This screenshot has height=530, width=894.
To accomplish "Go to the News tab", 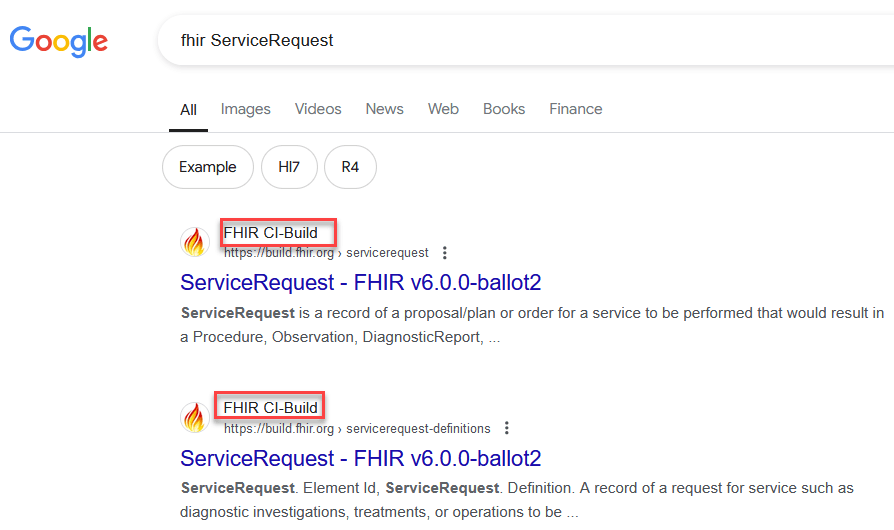I will 384,109.
